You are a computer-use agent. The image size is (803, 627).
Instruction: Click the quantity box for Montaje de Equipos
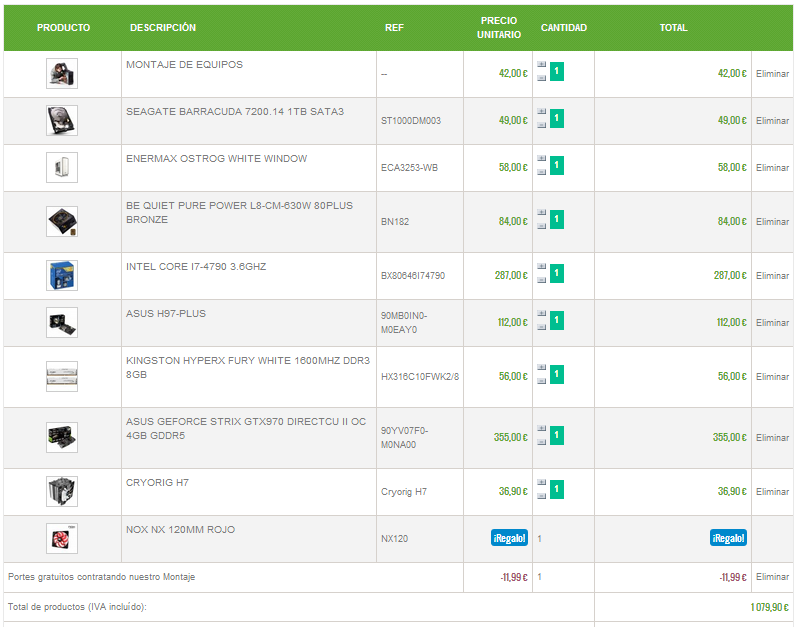pos(557,71)
